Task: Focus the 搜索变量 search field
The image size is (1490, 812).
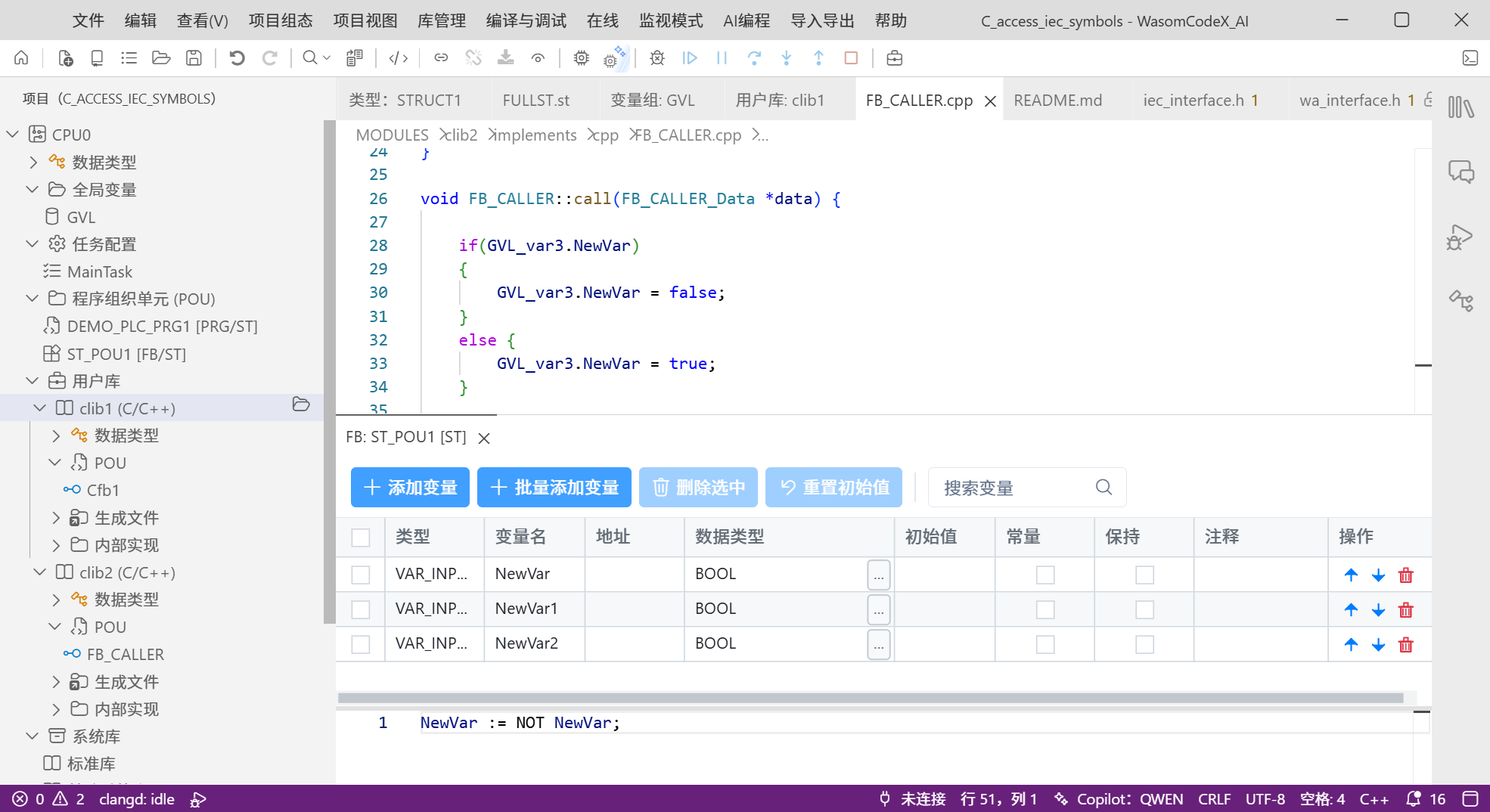Action: [x=1026, y=488]
